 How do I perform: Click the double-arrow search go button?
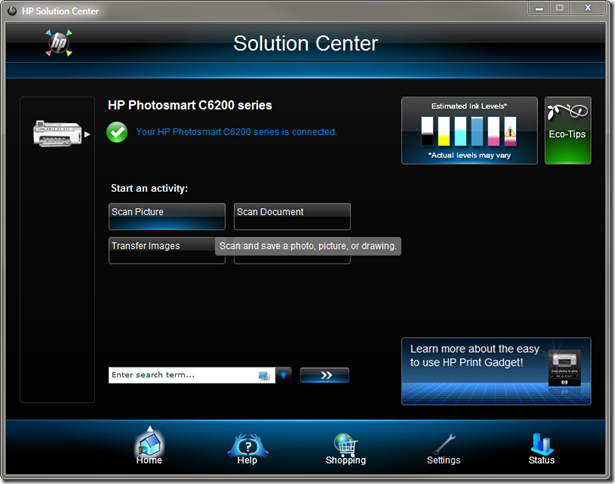tap(325, 375)
